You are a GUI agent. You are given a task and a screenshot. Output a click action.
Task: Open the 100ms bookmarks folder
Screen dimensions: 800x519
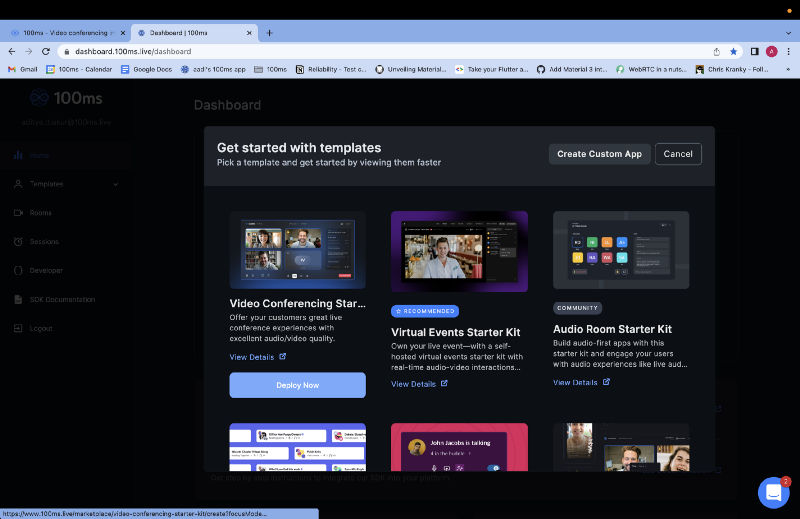(270, 69)
